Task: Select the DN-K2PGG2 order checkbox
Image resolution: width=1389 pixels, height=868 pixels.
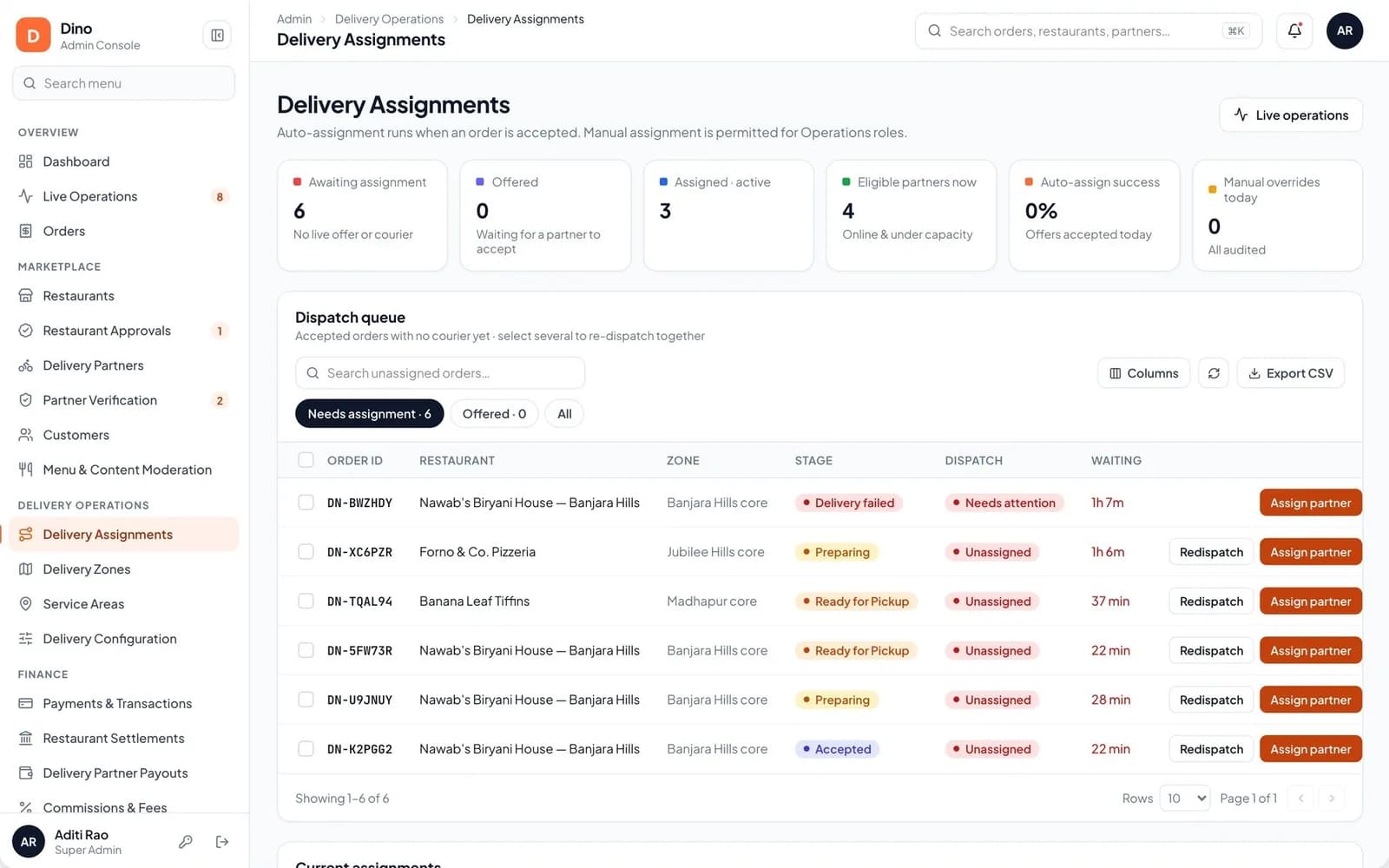Action: coord(306,749)
